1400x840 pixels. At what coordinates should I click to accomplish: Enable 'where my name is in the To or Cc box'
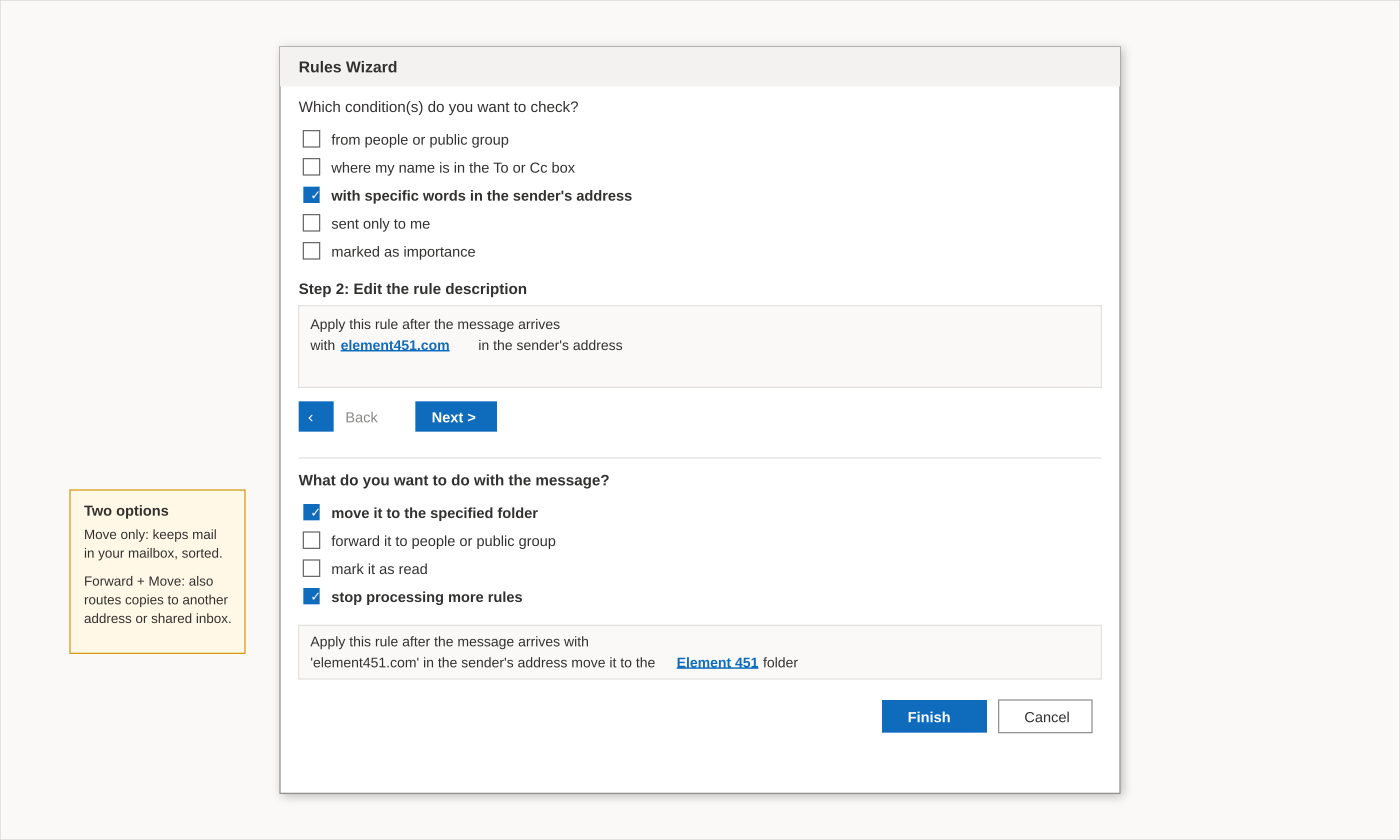point(312,167)
